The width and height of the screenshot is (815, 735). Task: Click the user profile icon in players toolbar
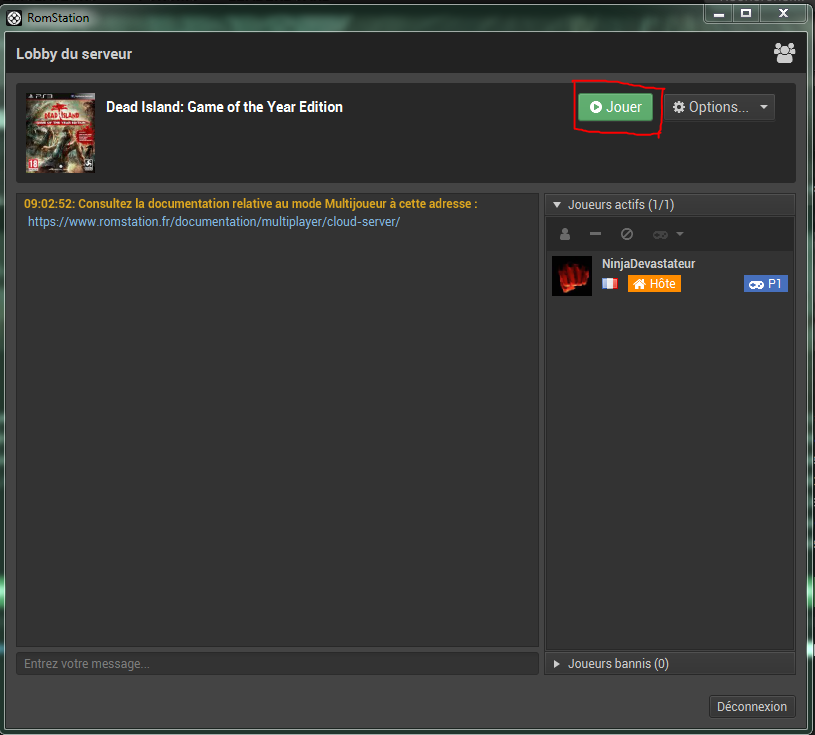click(x=565, y=234)
